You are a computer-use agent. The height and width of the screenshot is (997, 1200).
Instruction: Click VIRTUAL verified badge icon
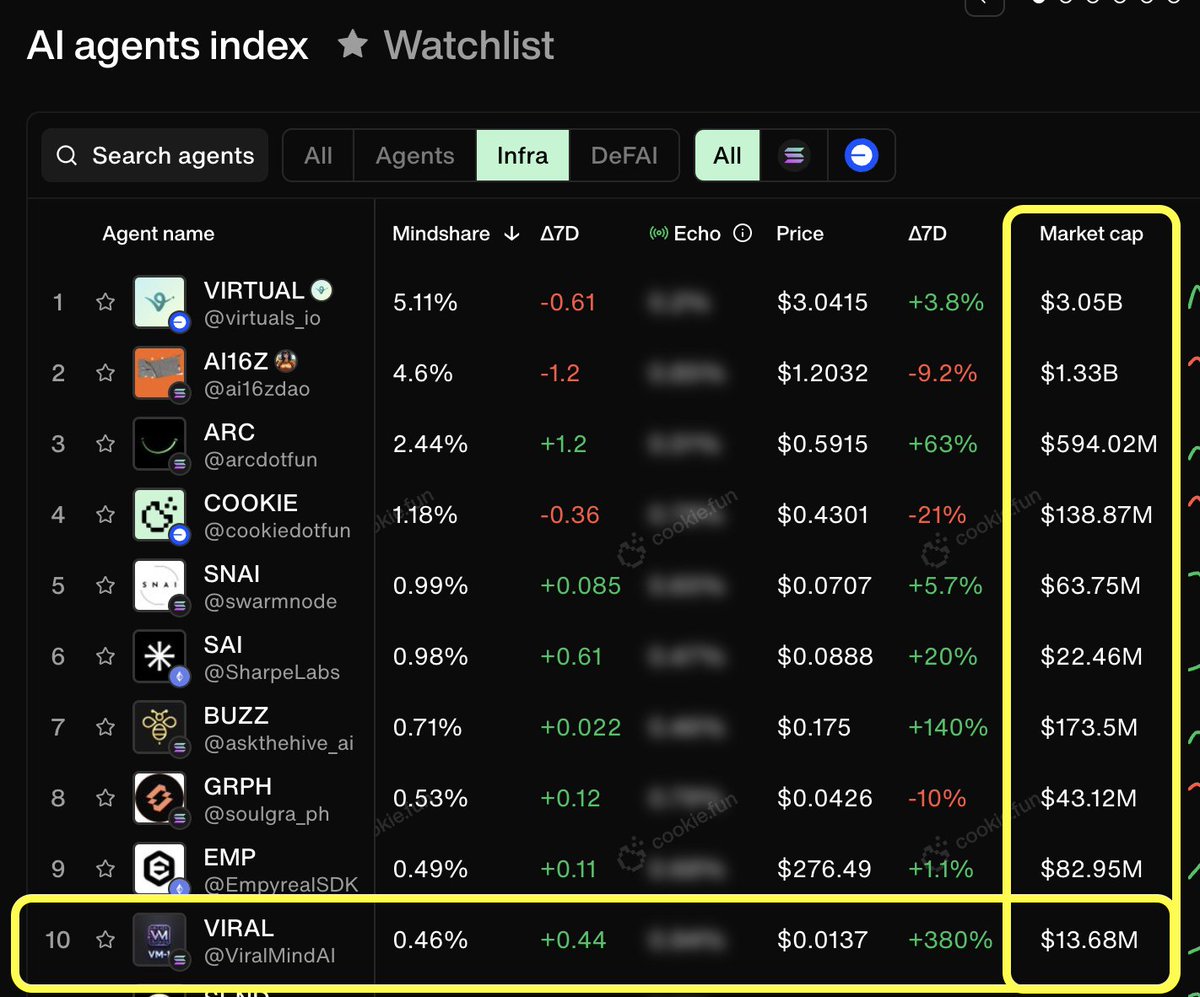(x=322, y=290)
